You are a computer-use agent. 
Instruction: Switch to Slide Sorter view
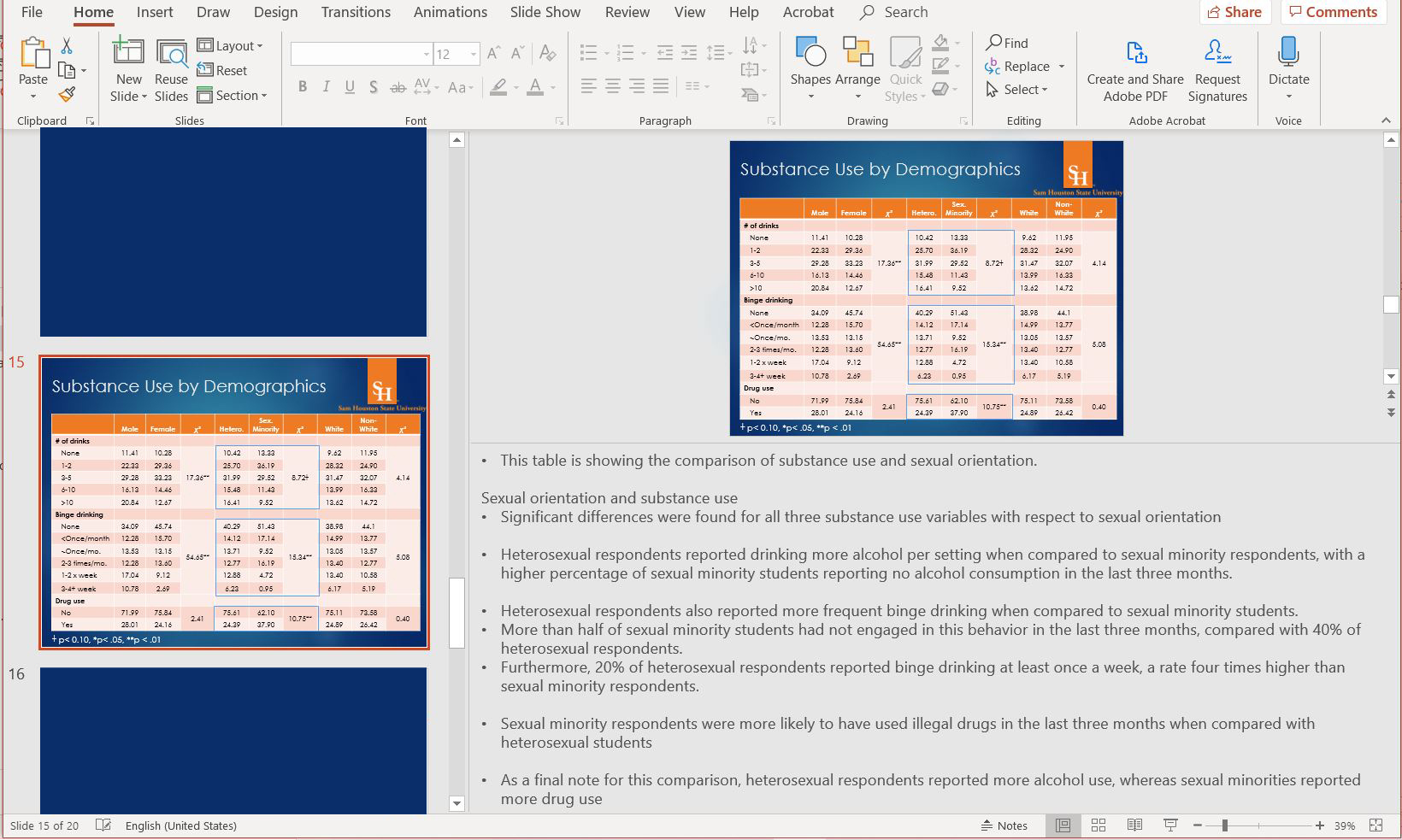pyautogui.click(x=1099, y=825)
